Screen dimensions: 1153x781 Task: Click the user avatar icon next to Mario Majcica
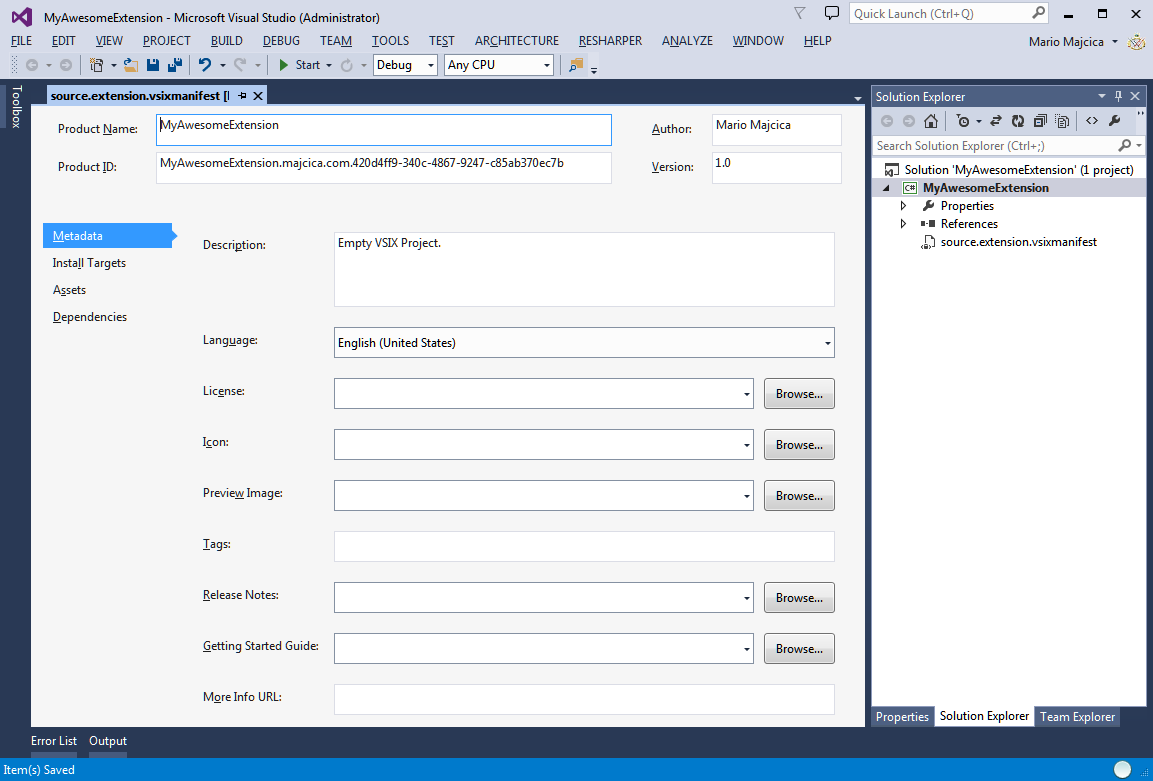[1135, 42]
